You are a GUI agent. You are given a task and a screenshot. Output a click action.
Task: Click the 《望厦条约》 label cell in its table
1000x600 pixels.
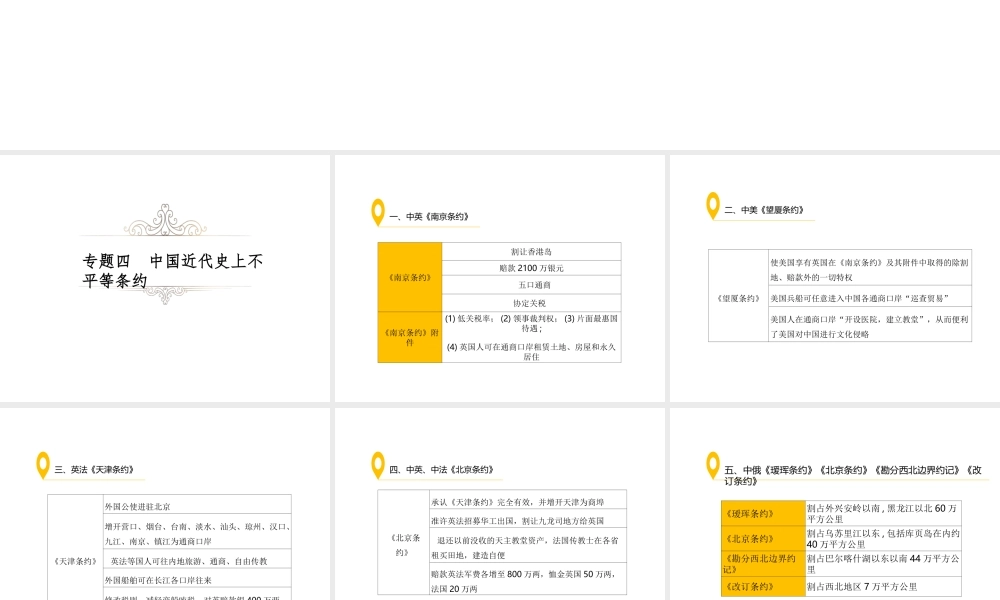pos(738,298)
